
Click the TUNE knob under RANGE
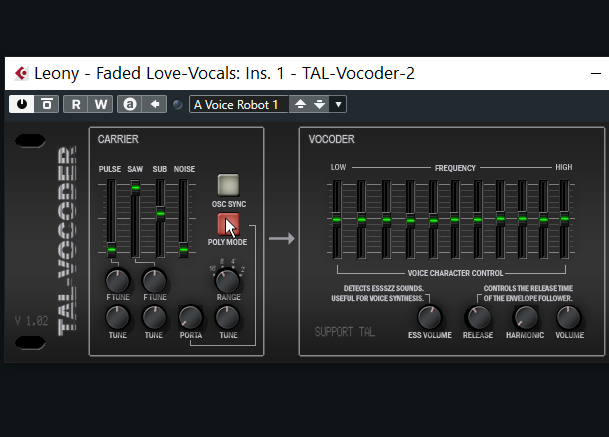pyautogui.click(x=227, y=317)
